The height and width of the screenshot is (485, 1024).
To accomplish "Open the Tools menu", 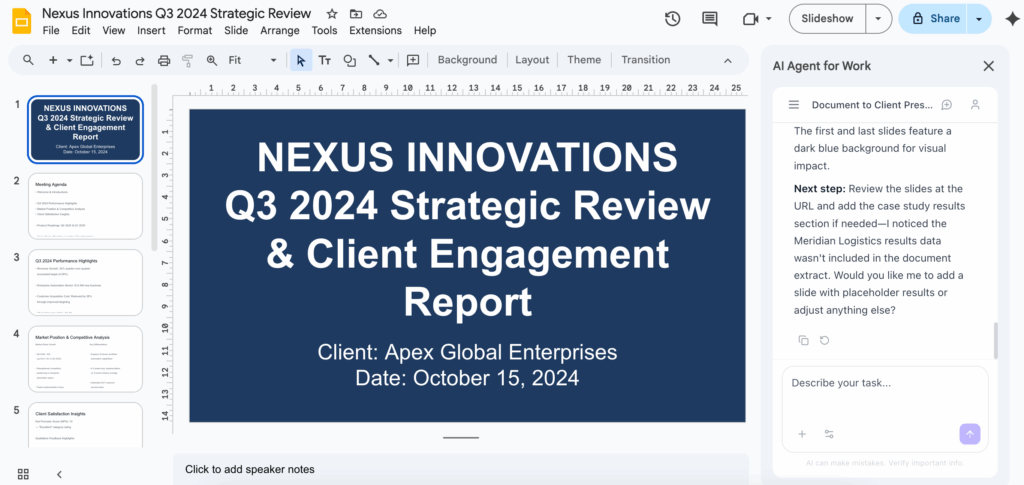I will click(x=325, y=30).
